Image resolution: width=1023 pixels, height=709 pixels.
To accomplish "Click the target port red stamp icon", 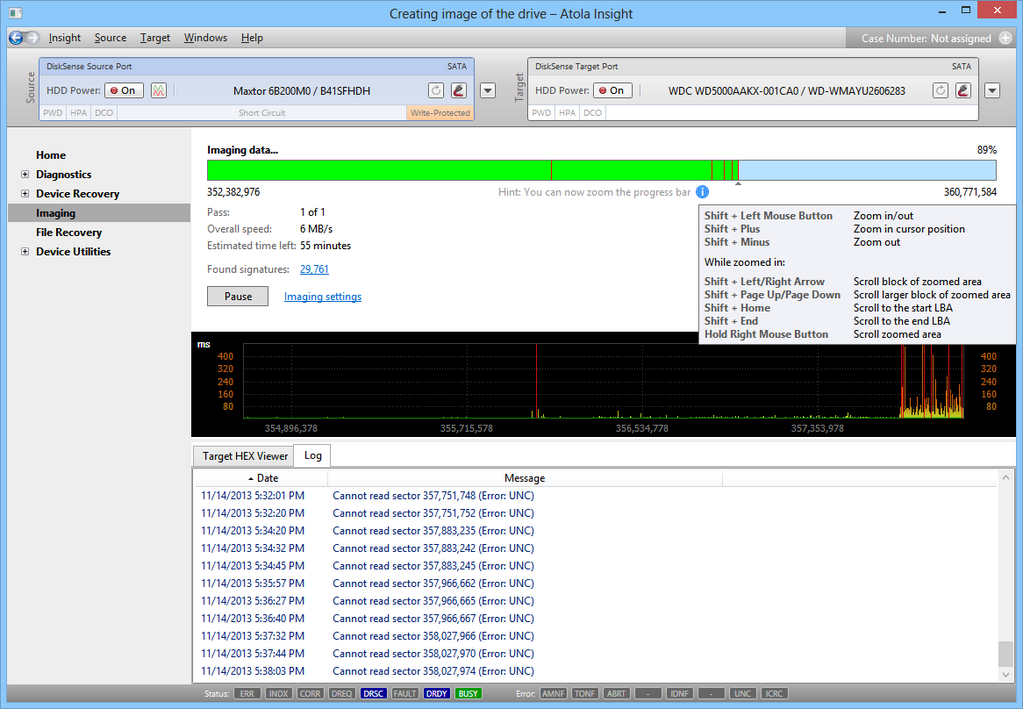I will [963, 91].
